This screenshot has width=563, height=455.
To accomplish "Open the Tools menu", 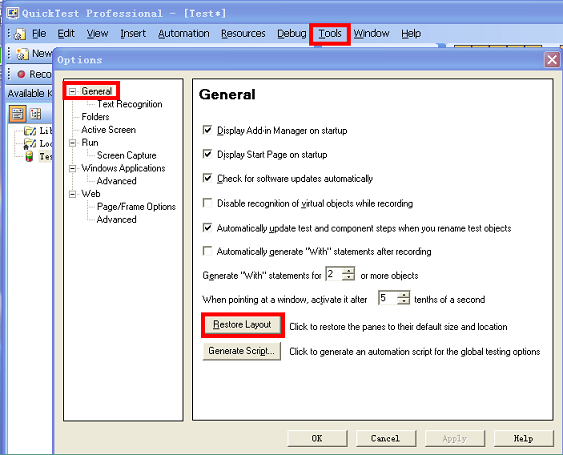I will pyautogui.click(x=330, y=34).
